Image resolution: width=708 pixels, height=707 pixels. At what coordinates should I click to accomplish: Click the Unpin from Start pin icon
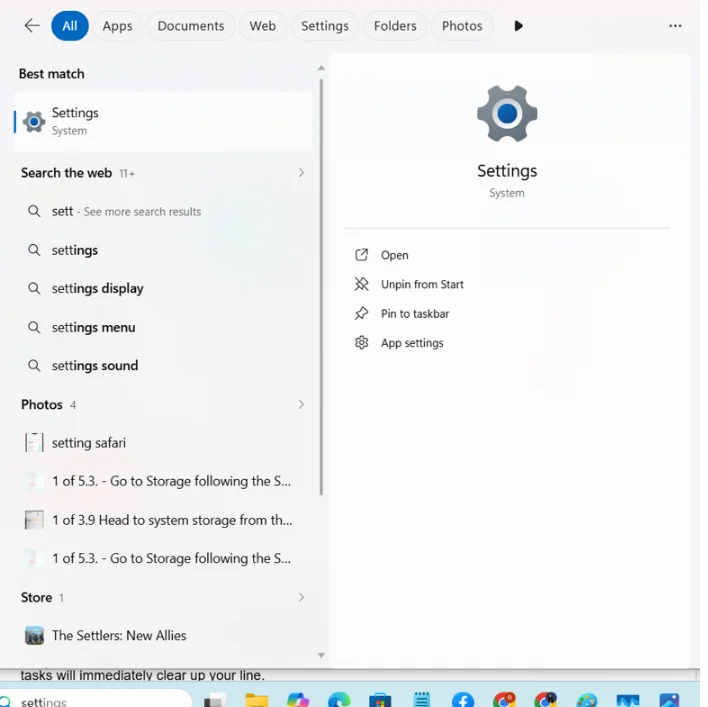point(361,284)
